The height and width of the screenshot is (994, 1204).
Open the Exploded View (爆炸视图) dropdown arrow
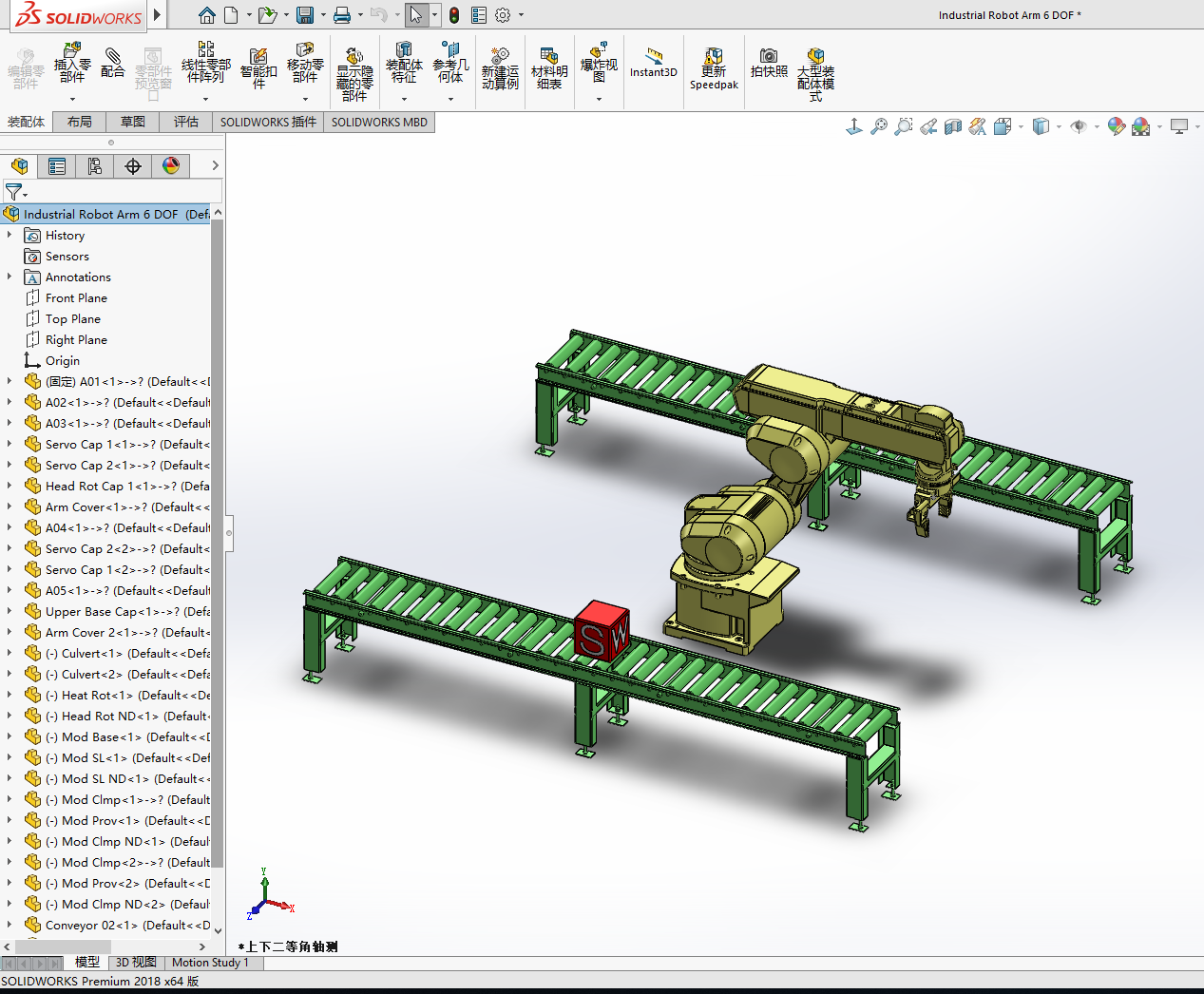point(599,99)
